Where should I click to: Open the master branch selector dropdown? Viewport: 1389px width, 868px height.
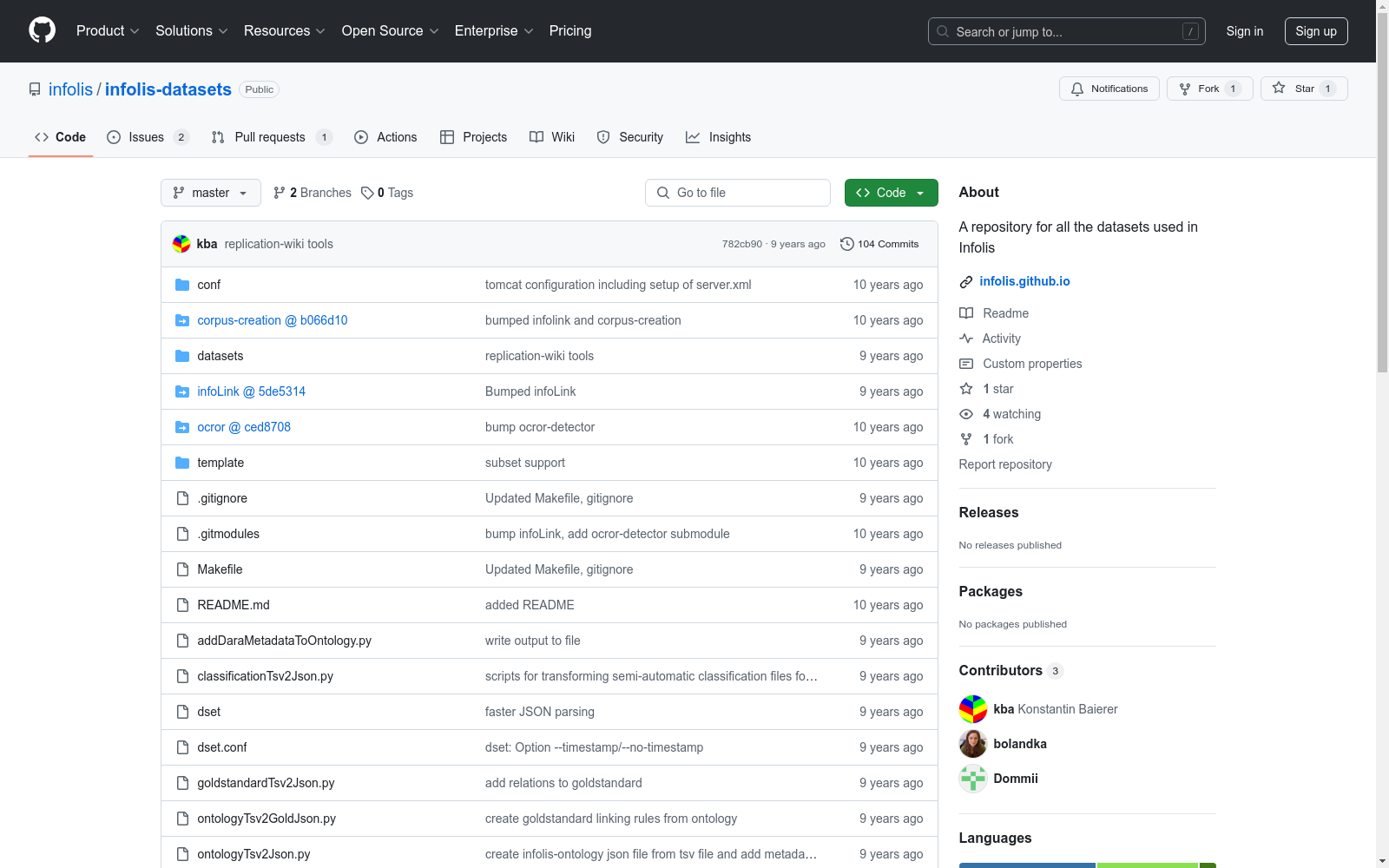click(211, 193)
